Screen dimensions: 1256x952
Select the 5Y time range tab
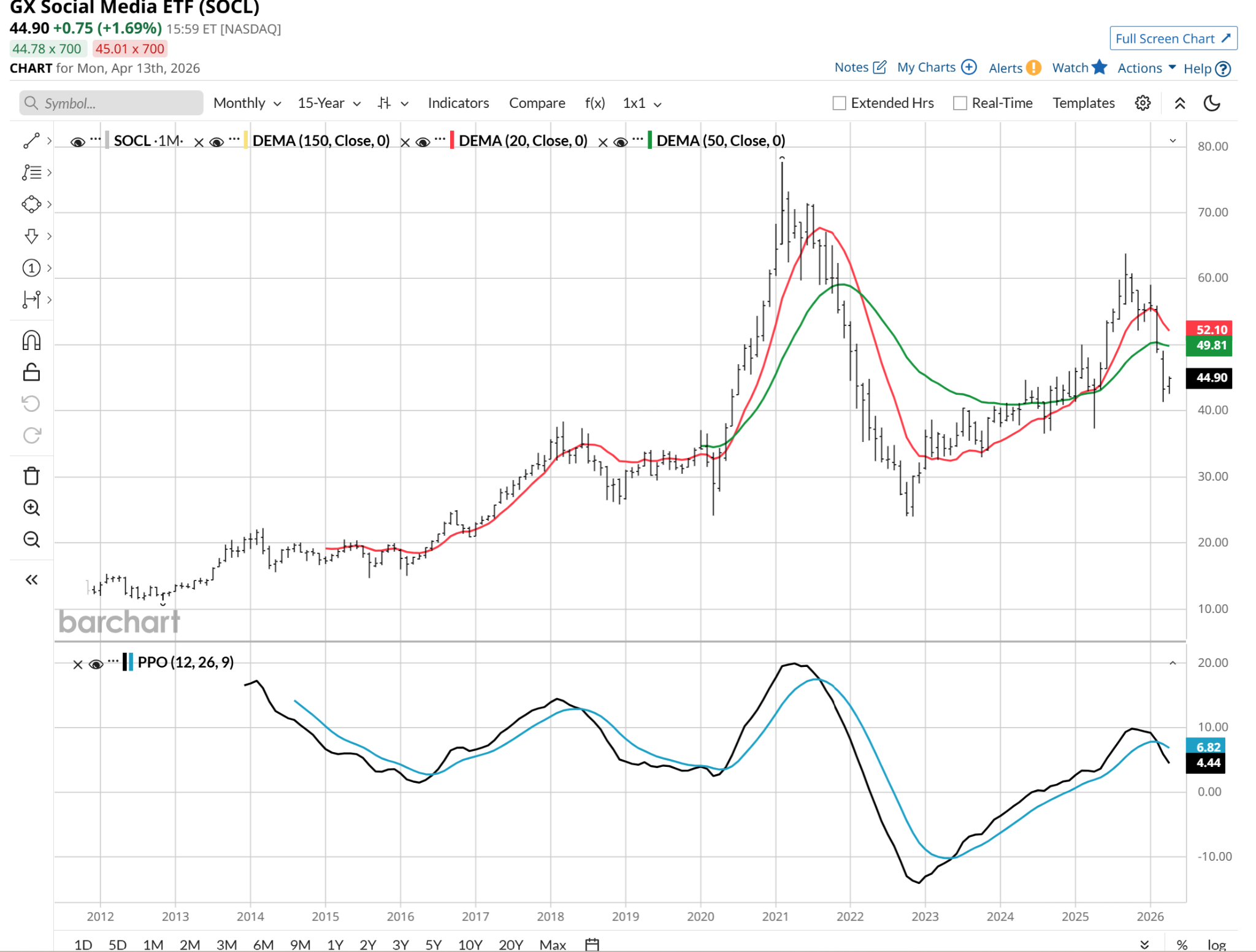coord(433,944)
